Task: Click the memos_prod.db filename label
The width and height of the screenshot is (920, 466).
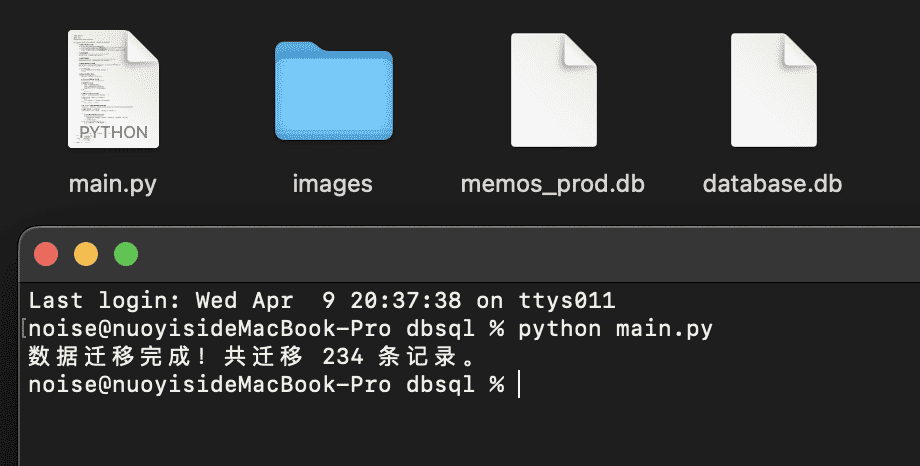Action: pos(553,184)
